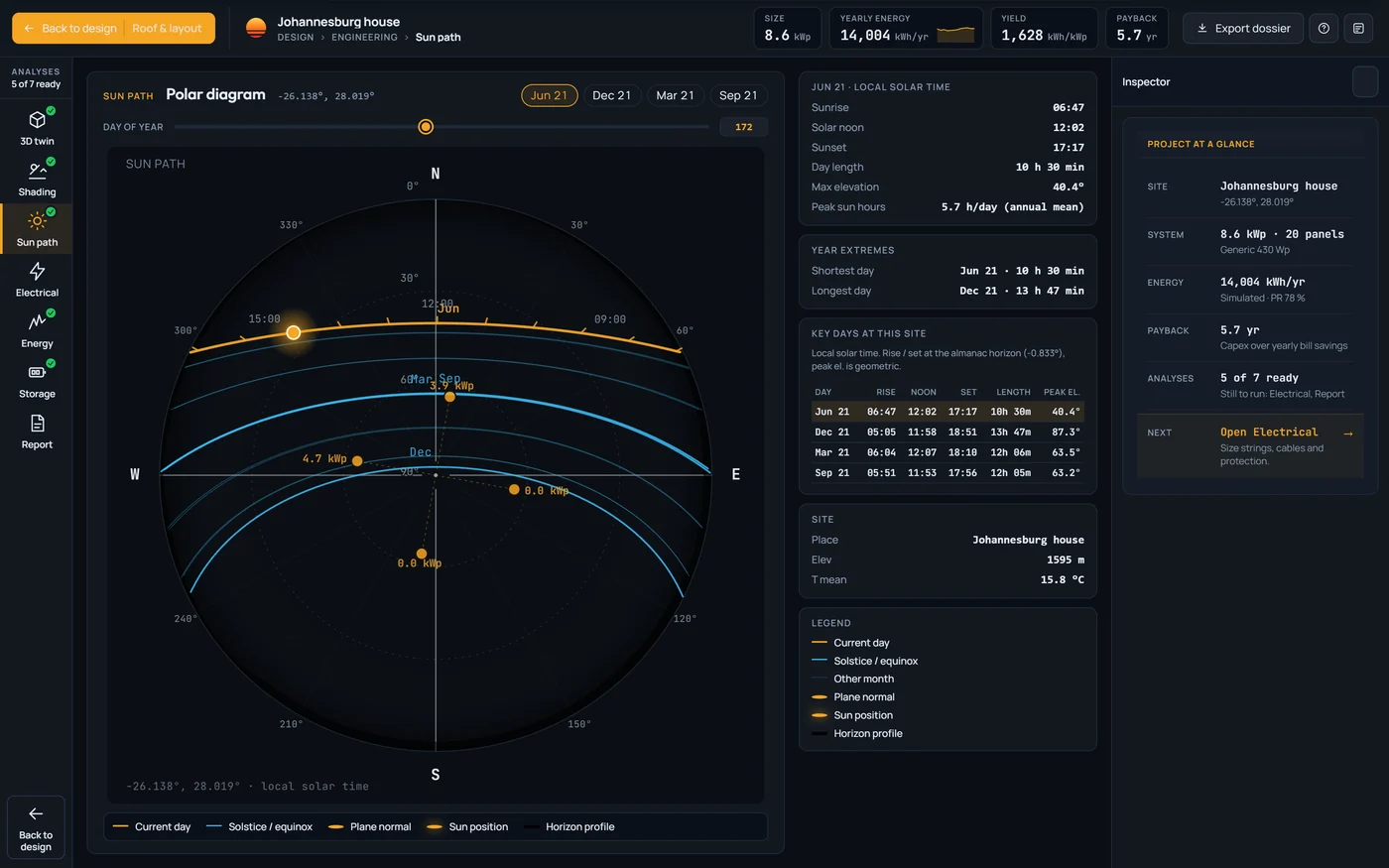Click the day of year value field 172
This screenshot has height=868, width=1389.
click(x=744, y=127)
